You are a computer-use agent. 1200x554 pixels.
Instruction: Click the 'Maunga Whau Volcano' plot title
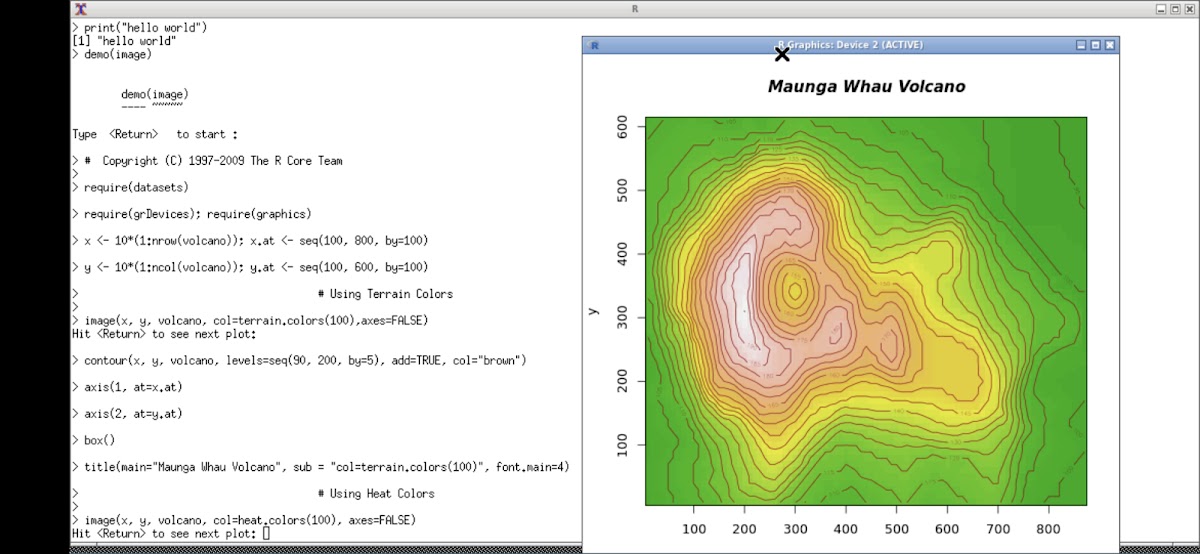pyautogui.click(x=866, y=87)
